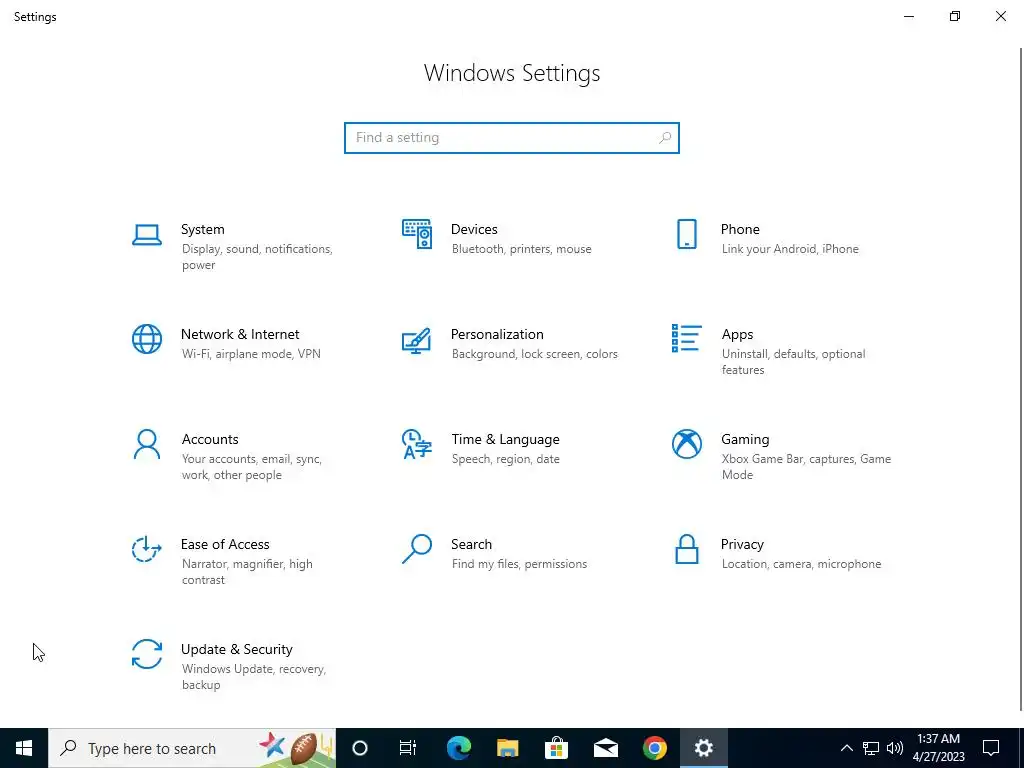Click the Ease of Access heading
1024x768 pixels.
(225, 545)
